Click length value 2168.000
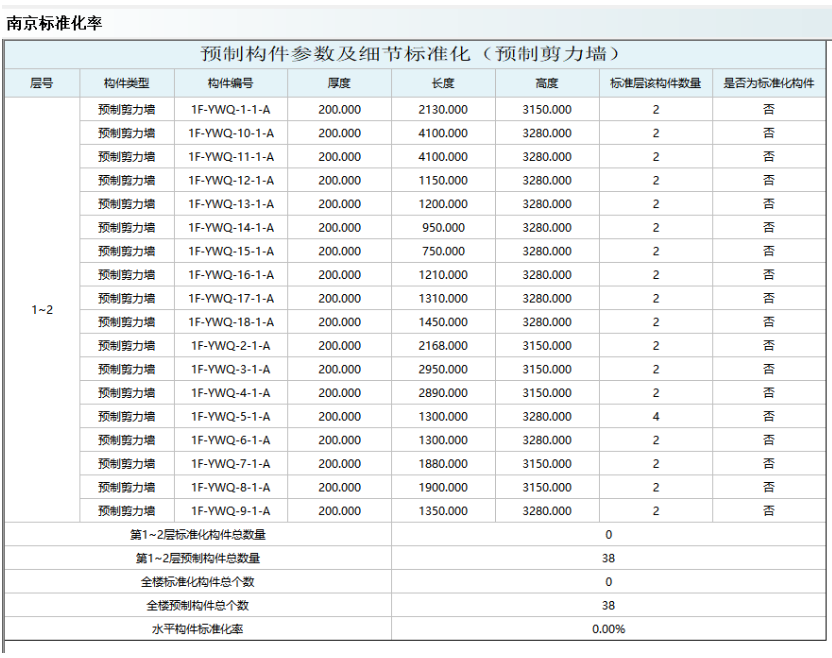The image size is (832, 658). click(x=443, y=345)
